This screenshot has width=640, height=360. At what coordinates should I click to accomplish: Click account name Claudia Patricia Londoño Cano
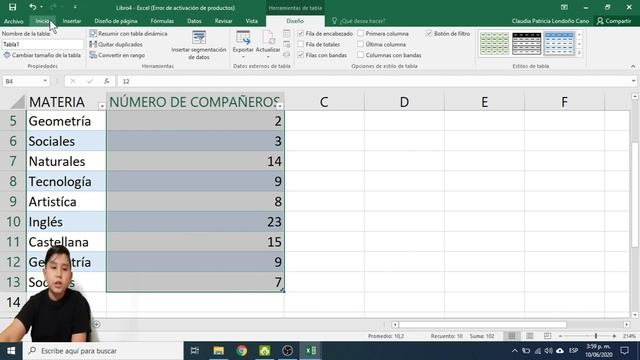[550, 21]
